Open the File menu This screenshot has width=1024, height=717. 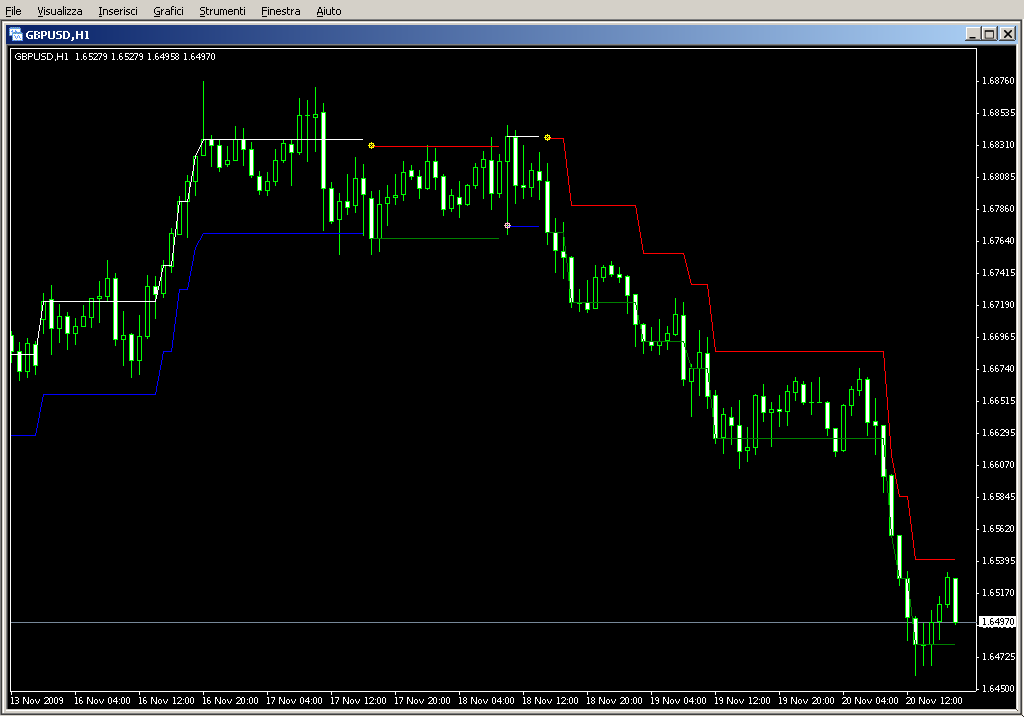point(13,11)
